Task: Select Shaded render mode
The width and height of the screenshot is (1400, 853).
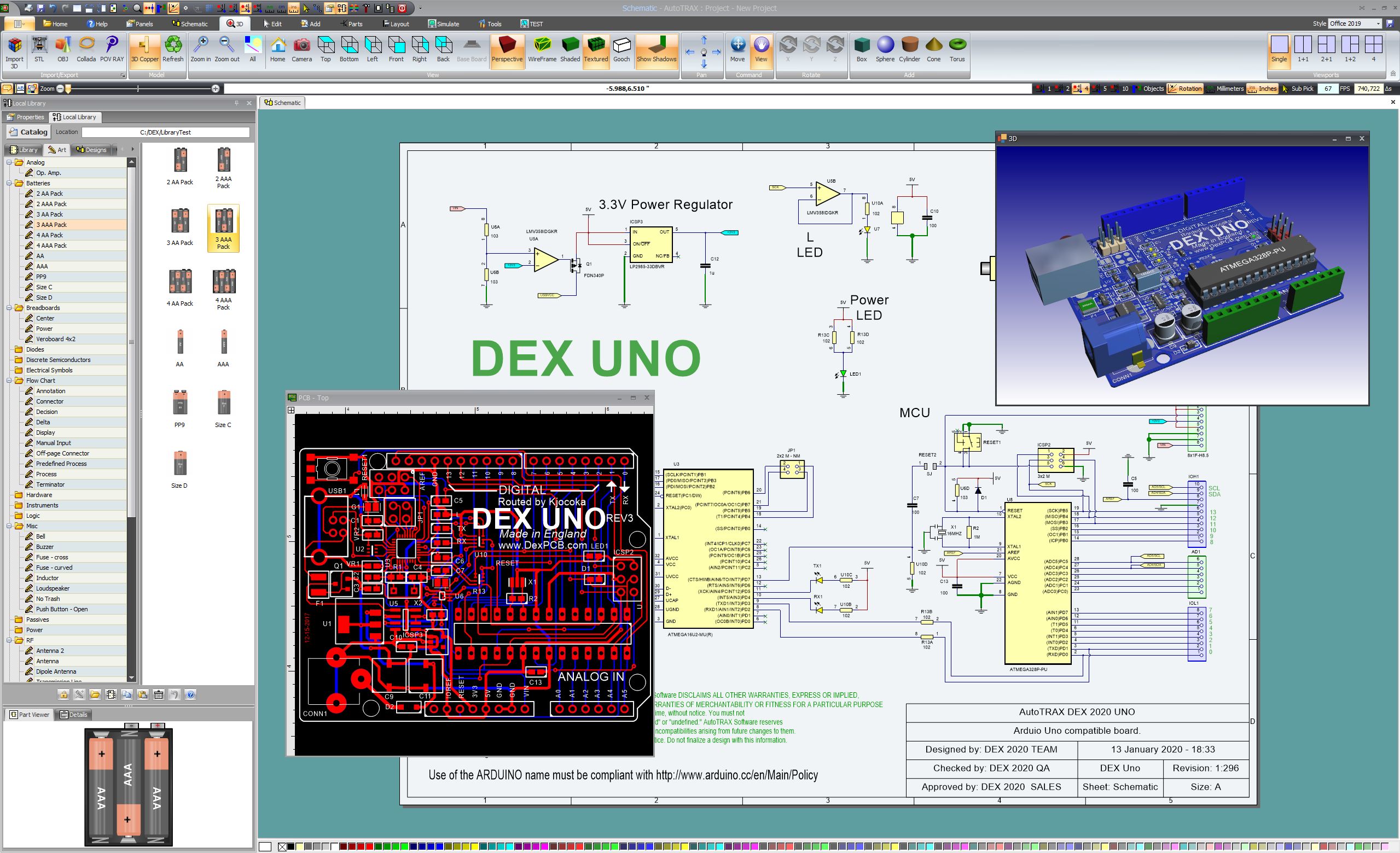Action: pos(570,49)
